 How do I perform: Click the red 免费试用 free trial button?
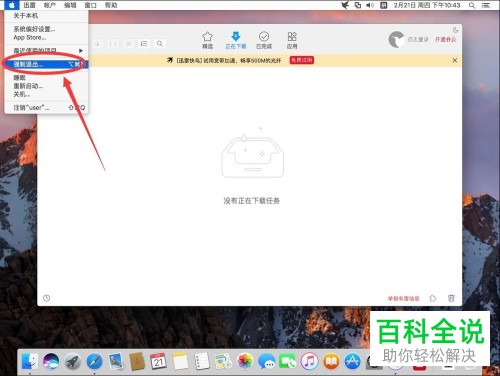tap(301, 60)
